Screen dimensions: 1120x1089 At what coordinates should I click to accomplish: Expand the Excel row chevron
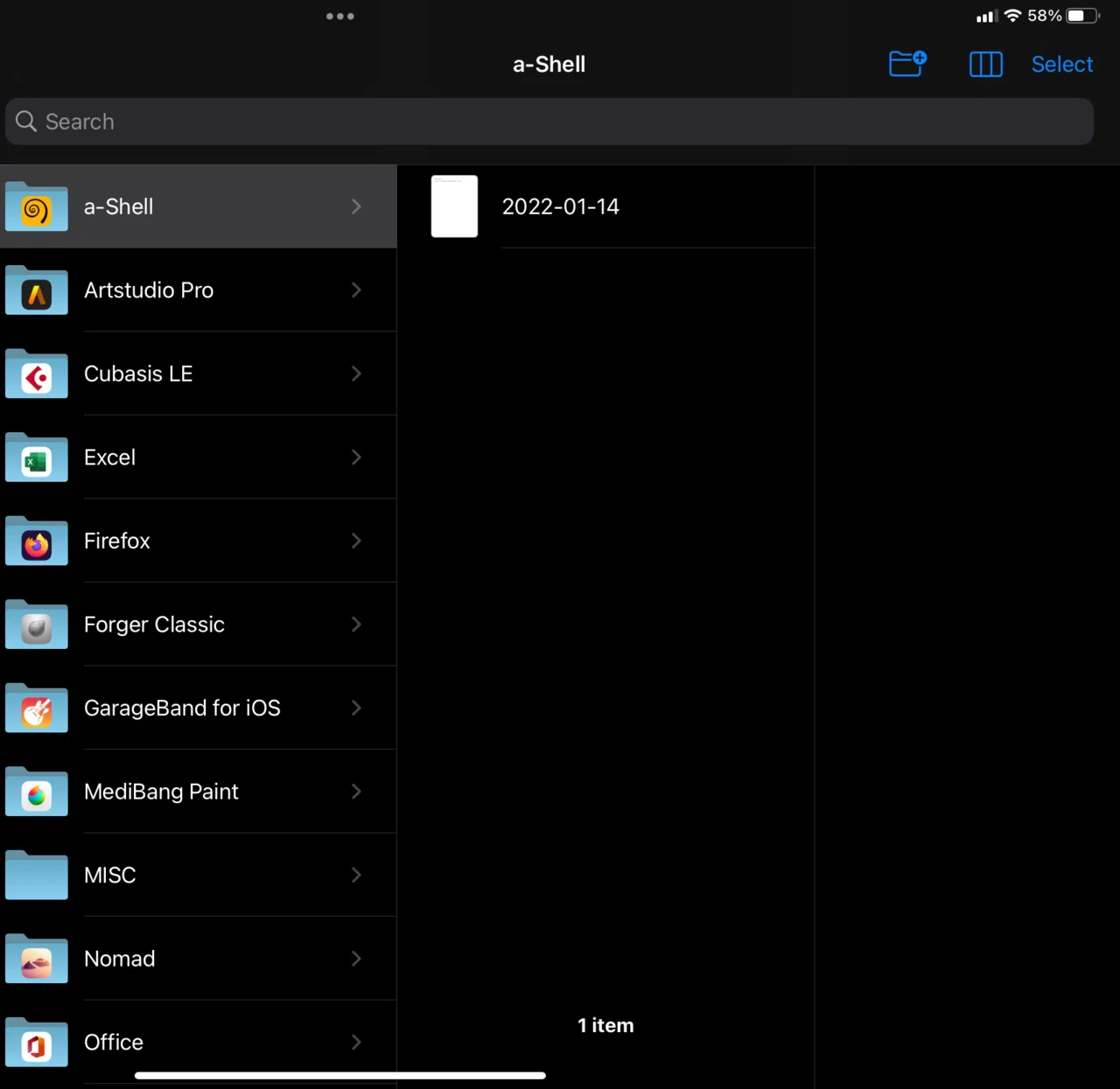point(356,457)
